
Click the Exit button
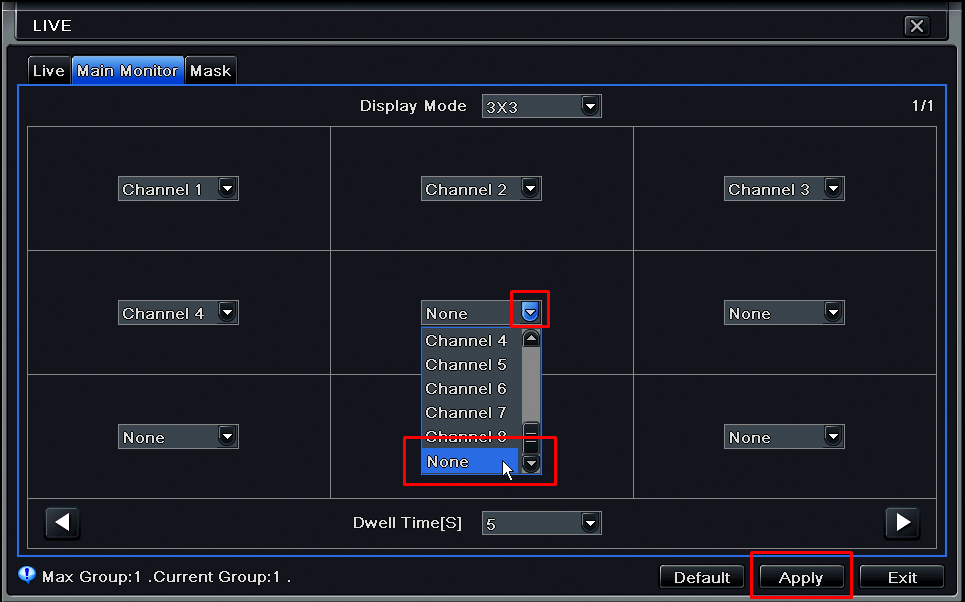pyautogui.click(x=902, y=577)
